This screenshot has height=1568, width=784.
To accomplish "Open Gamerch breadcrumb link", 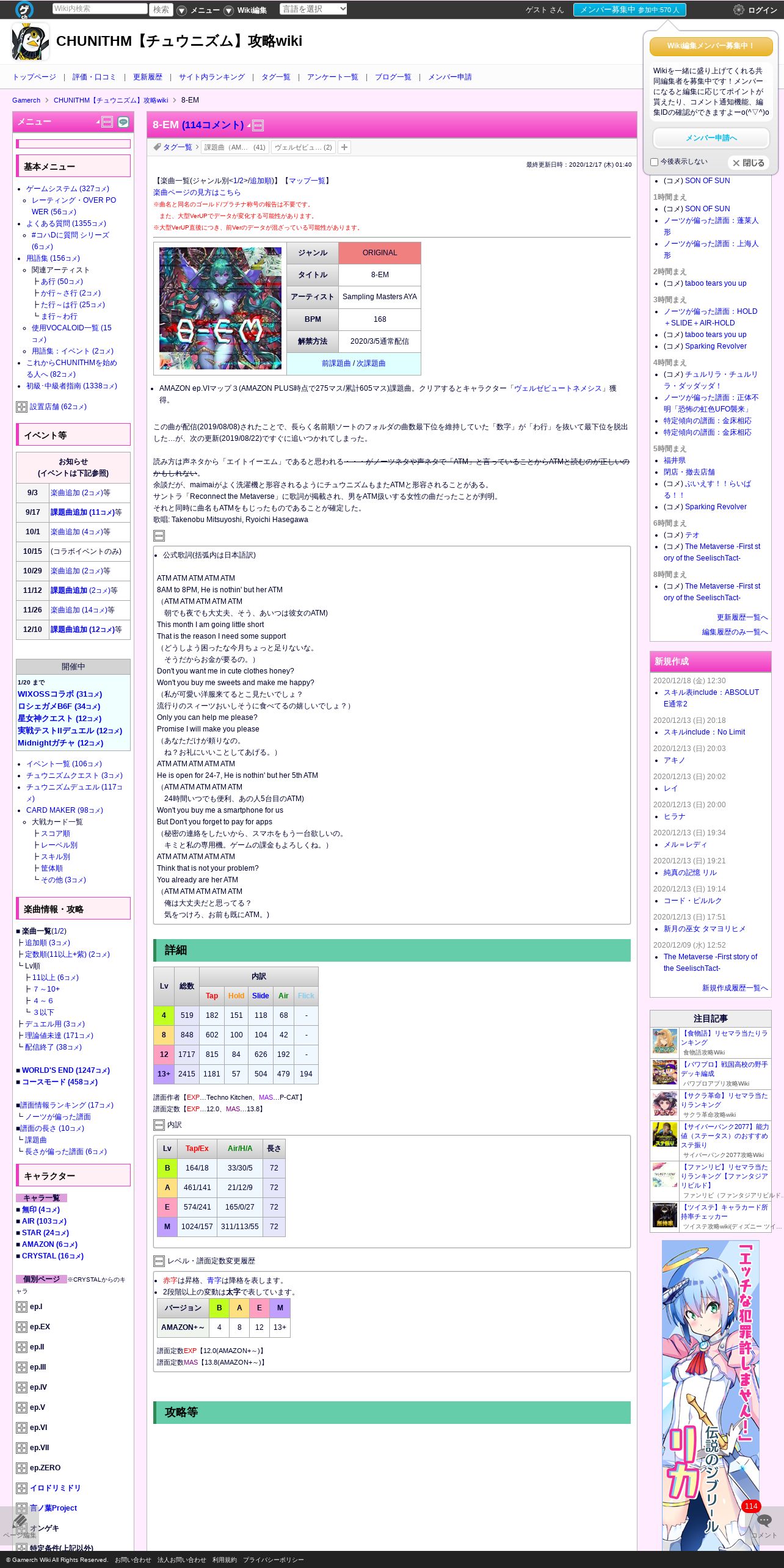I will point(26,100).
